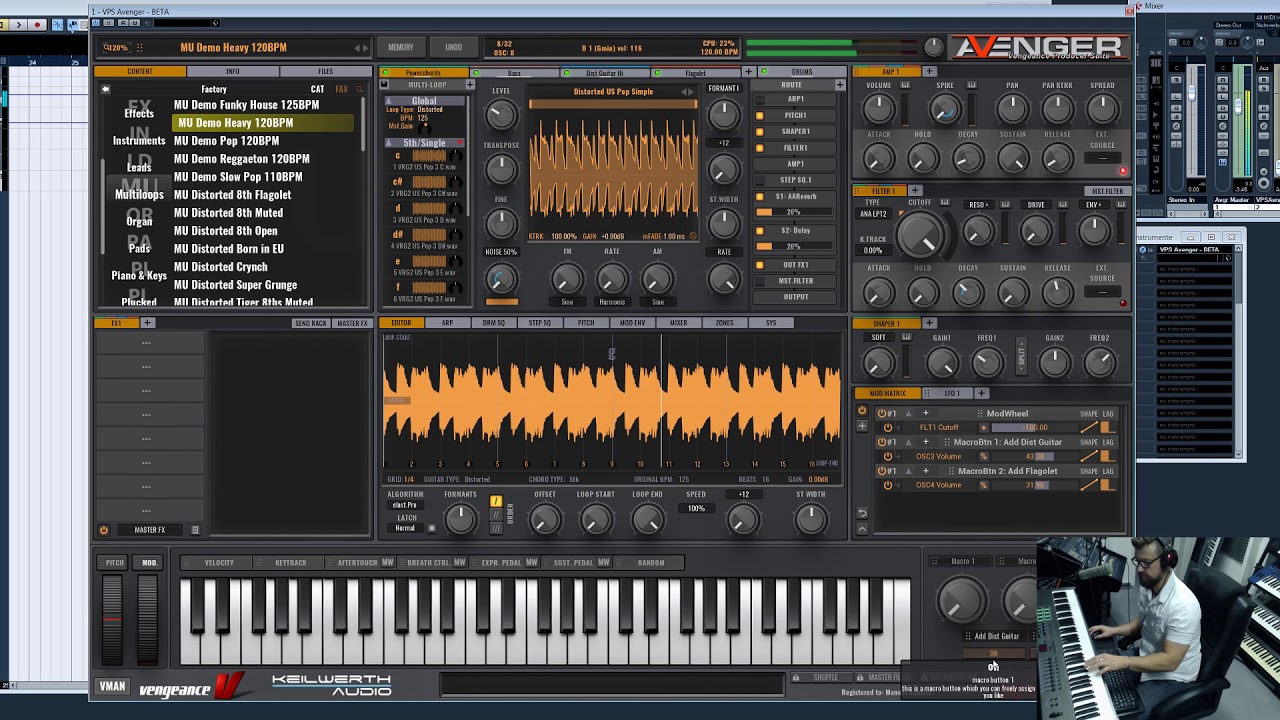Select triple slash order icon
Viewport: 1280px width, 720px height.
(496, 527)
